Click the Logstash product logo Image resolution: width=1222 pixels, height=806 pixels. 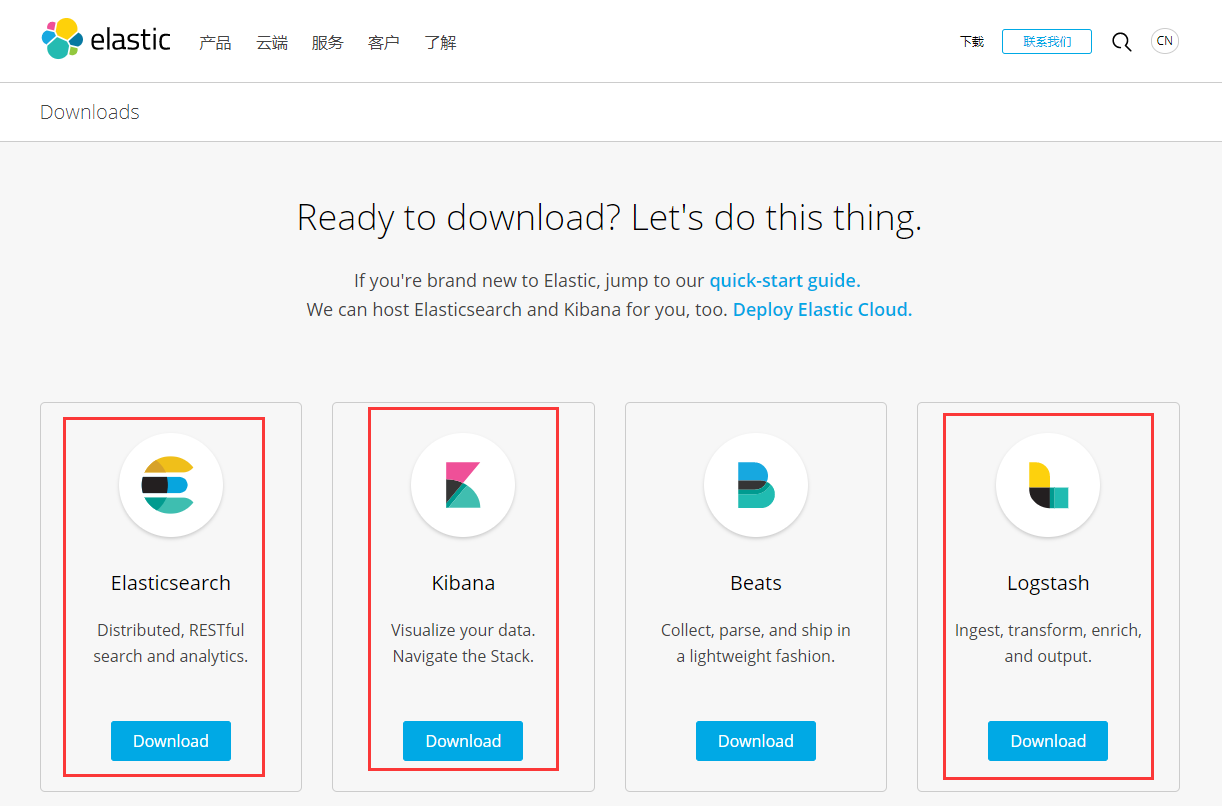pyautogui.click(x=1048, y=486)
